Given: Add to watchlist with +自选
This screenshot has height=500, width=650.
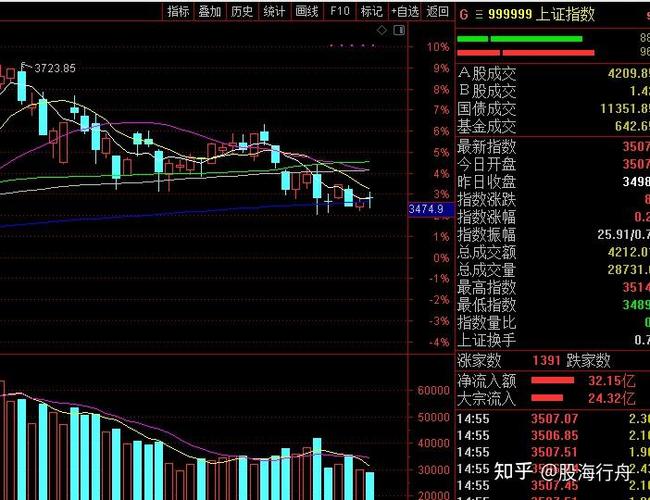Looking at the screenshot, I should point(404,12).
